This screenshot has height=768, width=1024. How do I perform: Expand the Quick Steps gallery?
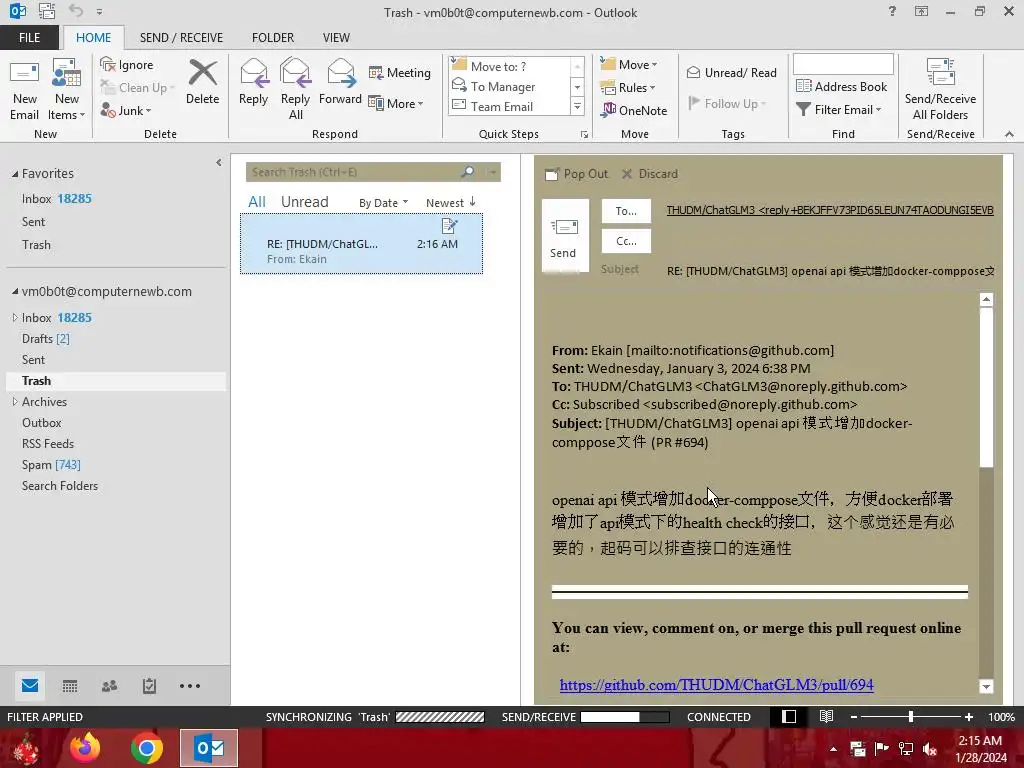(x=577, y=106)
